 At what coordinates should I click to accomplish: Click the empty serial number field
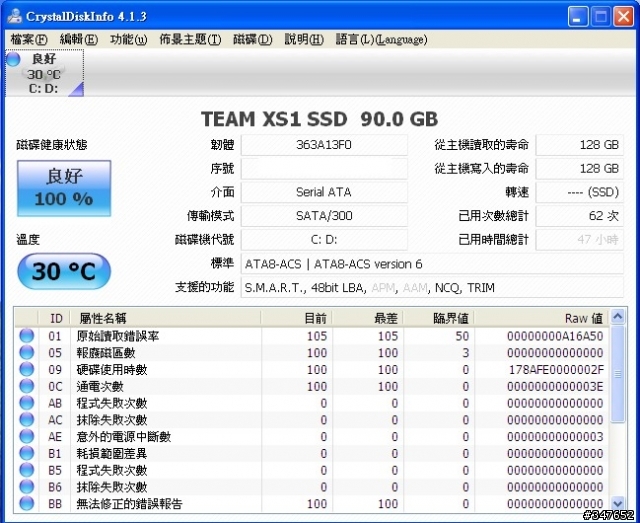[x=324, y=169]
